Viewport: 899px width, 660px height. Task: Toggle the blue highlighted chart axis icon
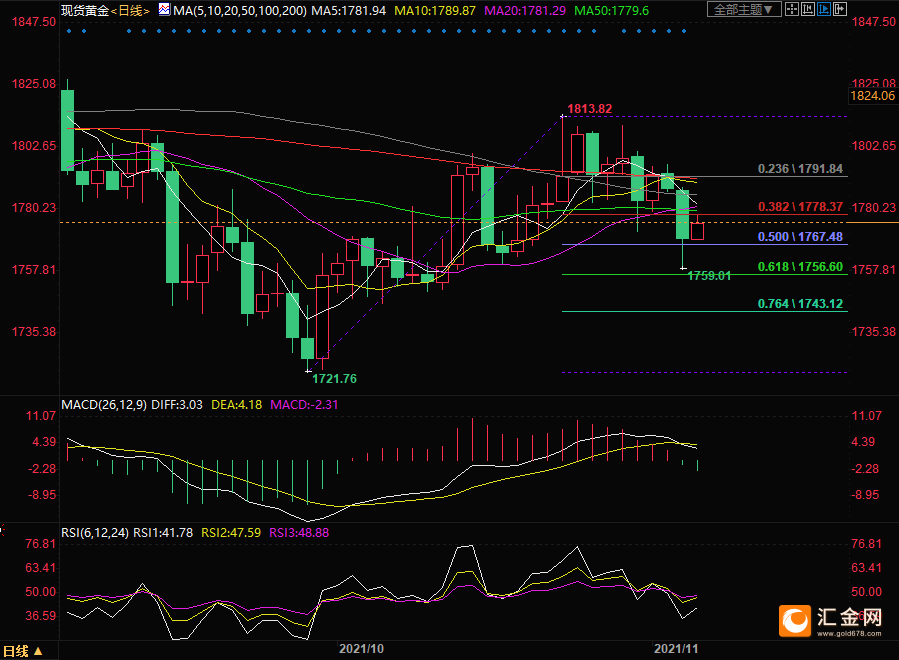pos(824,9)
